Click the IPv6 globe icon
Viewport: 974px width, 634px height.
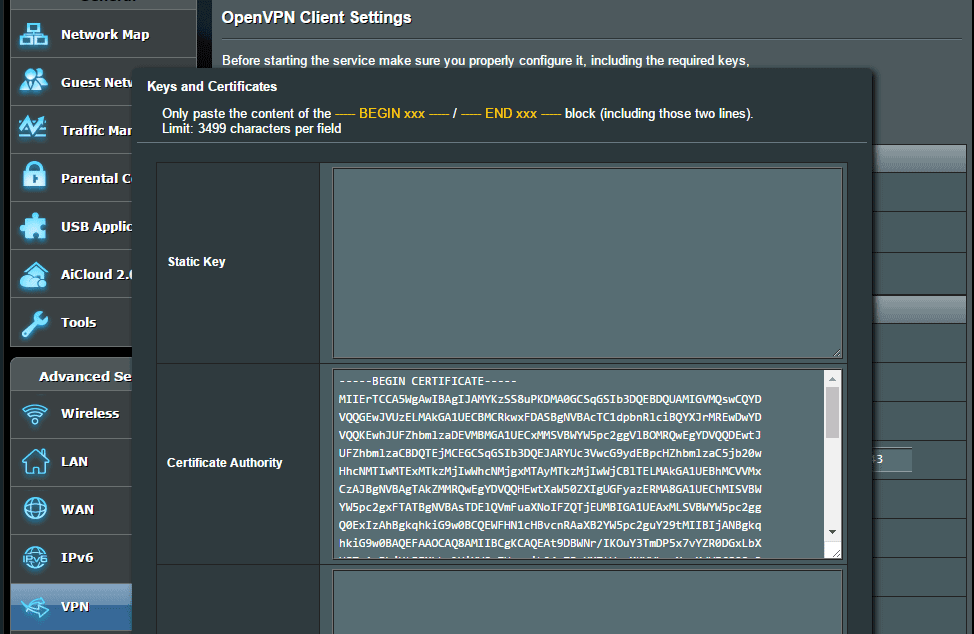pyautogui.click(x=35, y=557)
